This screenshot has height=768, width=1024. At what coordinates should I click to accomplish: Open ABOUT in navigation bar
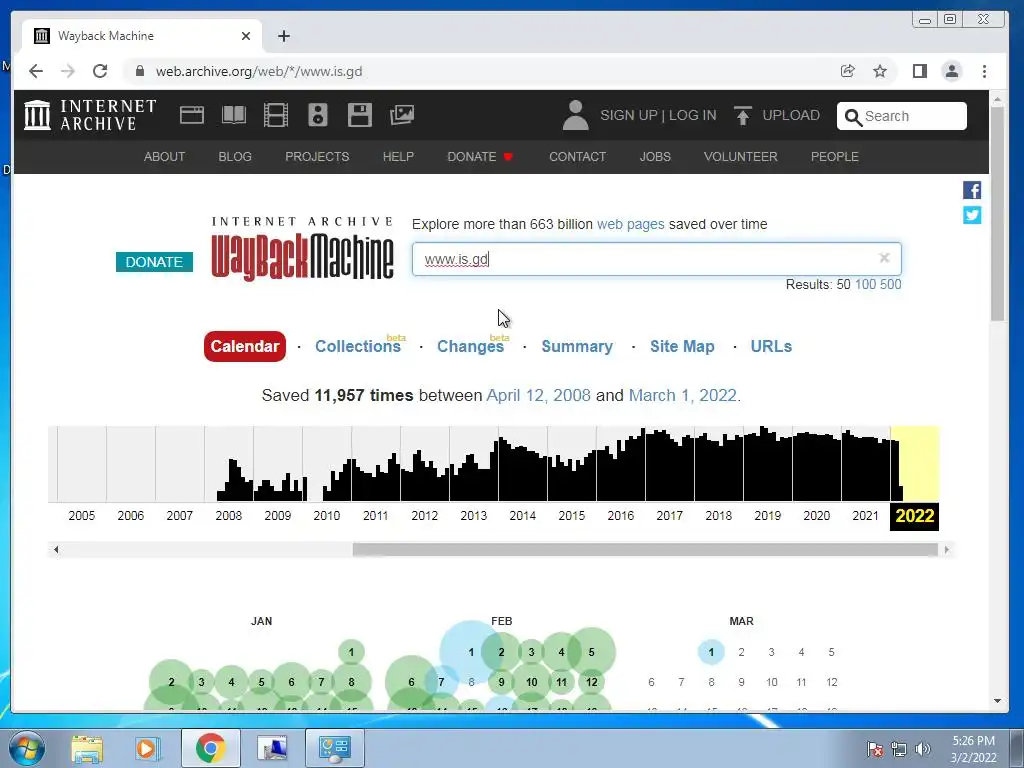point(165,157)
